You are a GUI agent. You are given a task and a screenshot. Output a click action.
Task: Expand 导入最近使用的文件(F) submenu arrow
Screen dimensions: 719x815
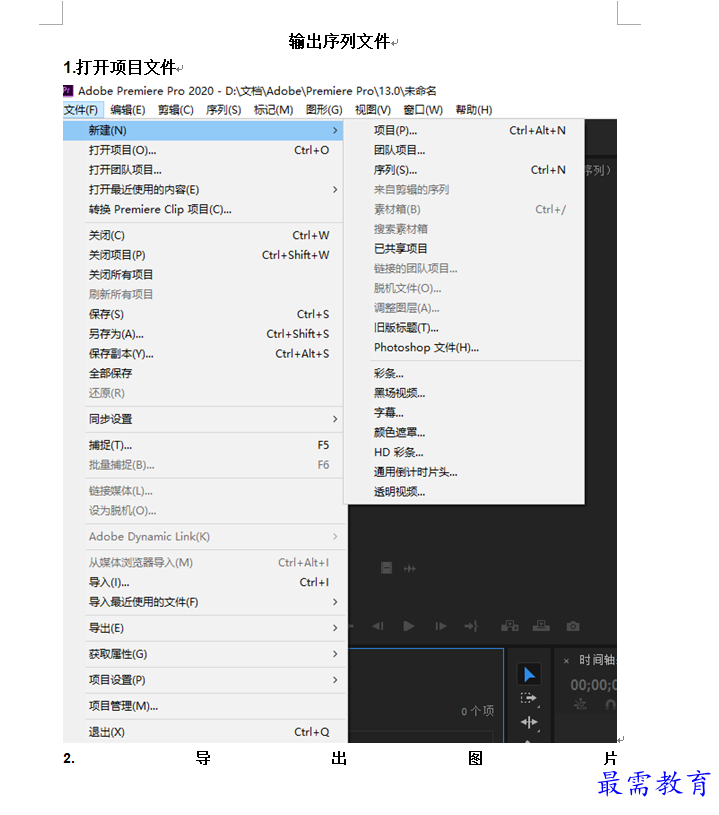click(335, 602)
